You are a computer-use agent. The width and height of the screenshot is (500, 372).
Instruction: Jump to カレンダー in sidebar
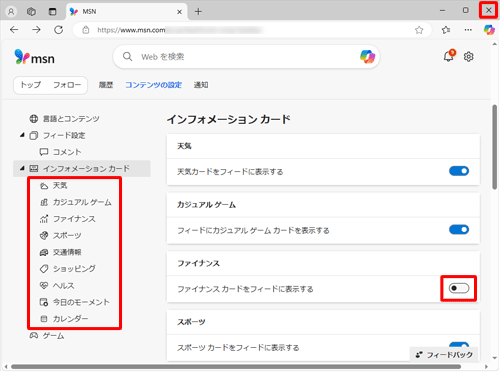click(x=64, y=319)
